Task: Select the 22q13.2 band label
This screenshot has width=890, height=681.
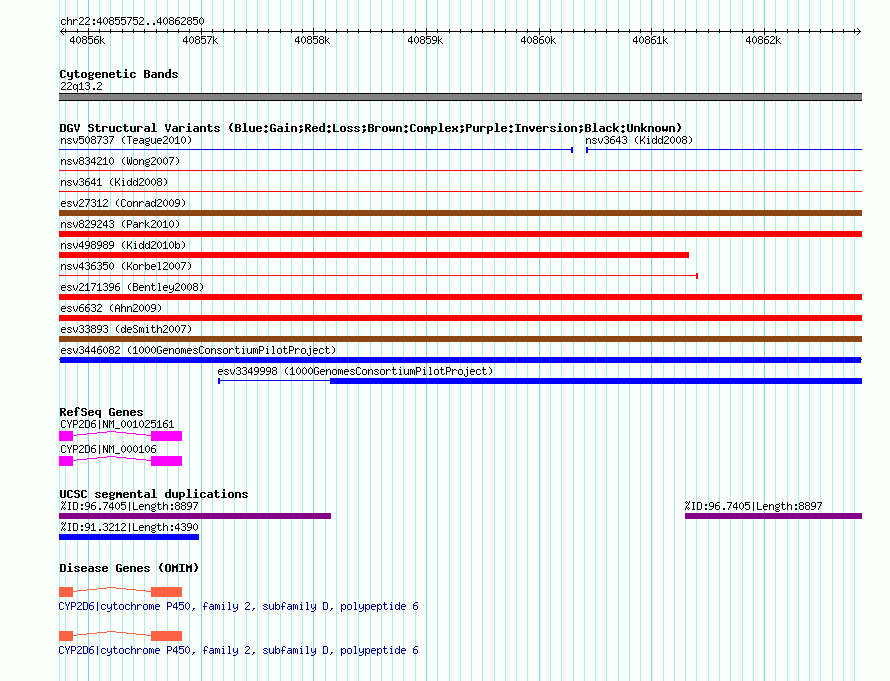Action: pos(81,86)
